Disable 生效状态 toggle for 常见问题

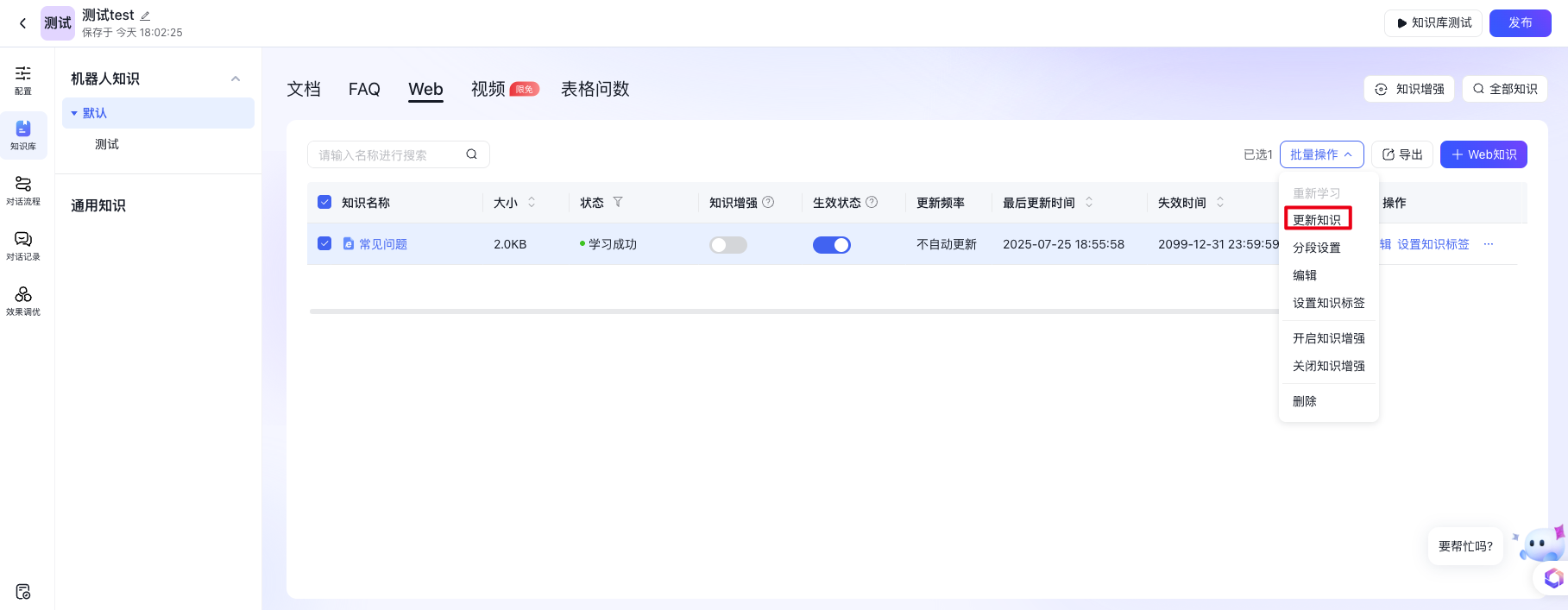click(x=831, y=245)
